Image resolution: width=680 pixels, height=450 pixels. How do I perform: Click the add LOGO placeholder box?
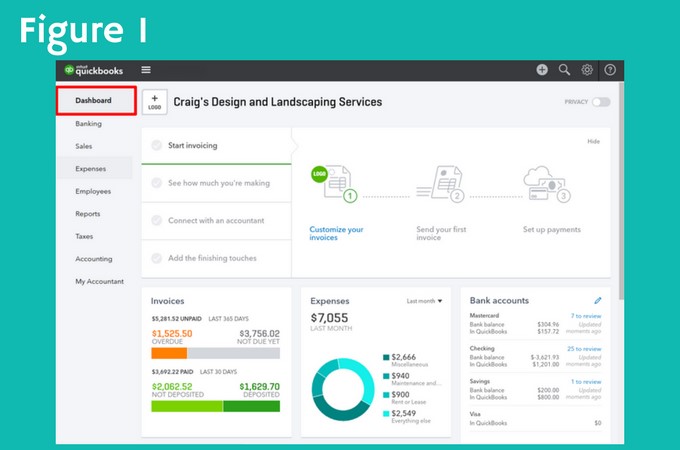[x=155, y=102]
